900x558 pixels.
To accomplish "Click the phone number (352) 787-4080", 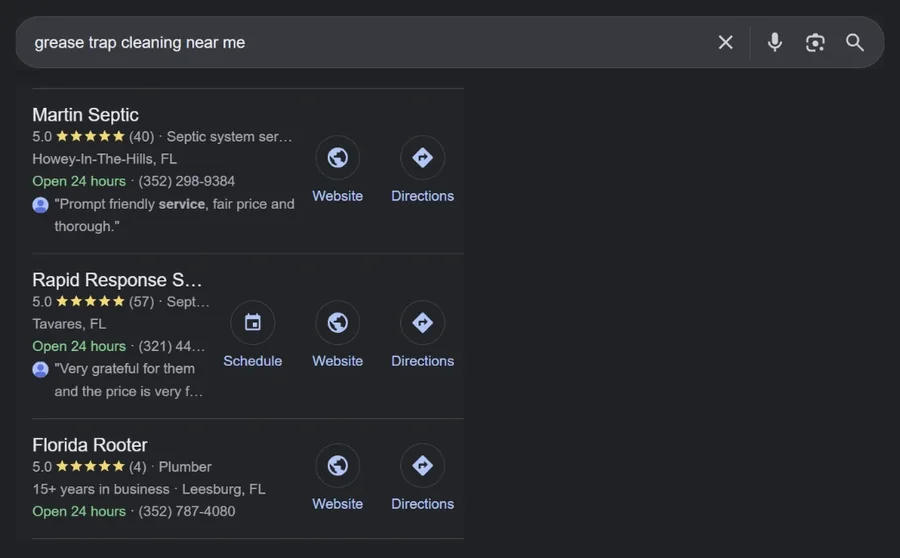I will point(187,512).
